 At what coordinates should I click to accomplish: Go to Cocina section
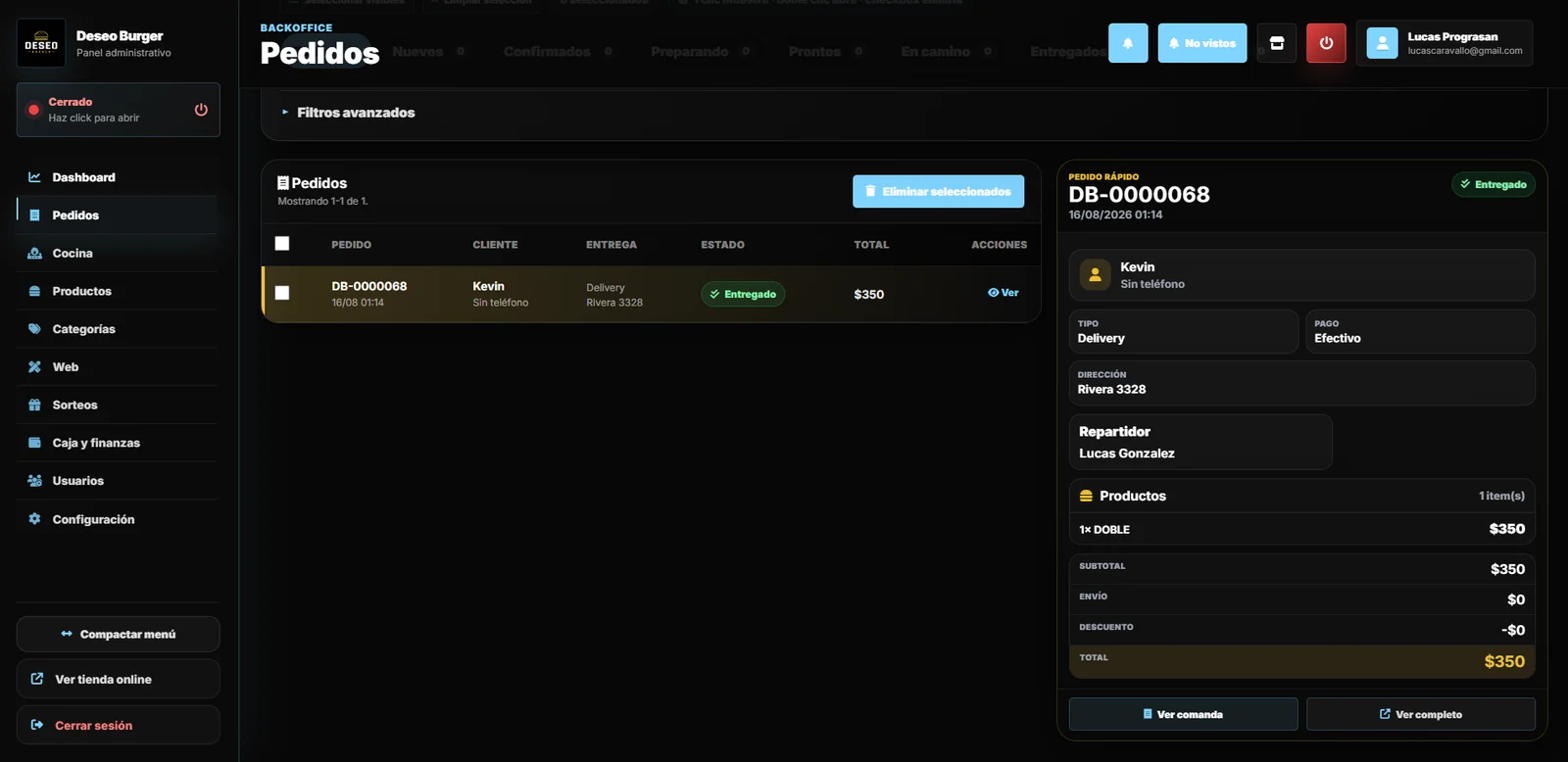click(118, 253)
